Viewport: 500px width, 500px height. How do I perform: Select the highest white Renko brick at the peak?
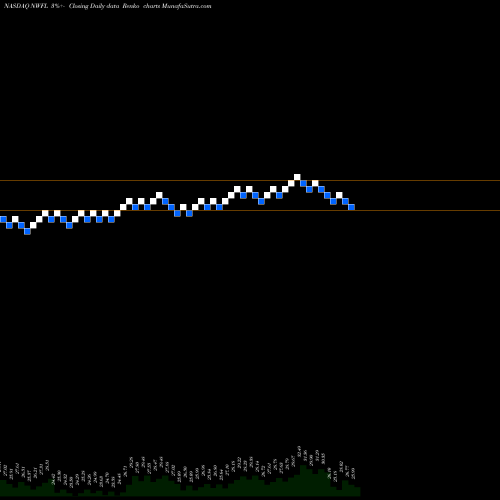click(297, 177)
